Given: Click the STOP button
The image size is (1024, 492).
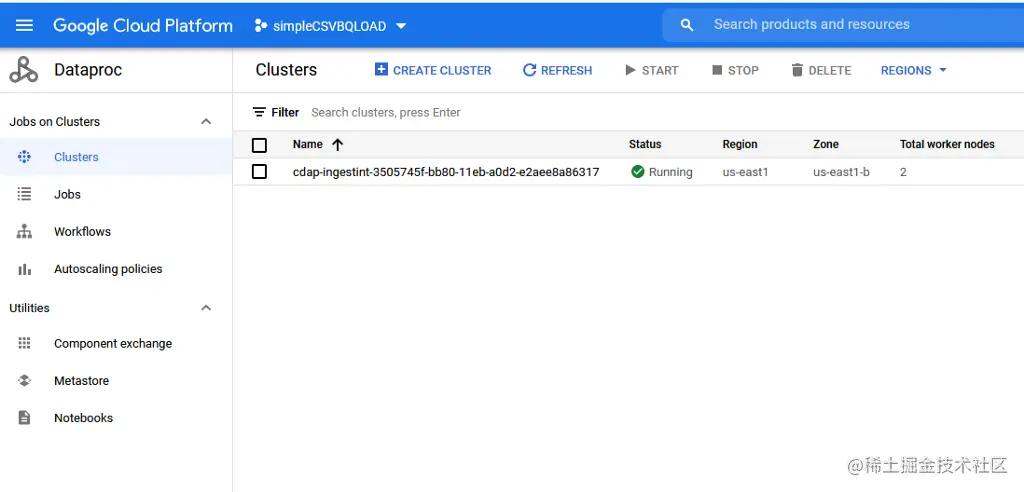Looking at the screenshot, I should click(735, 70).
